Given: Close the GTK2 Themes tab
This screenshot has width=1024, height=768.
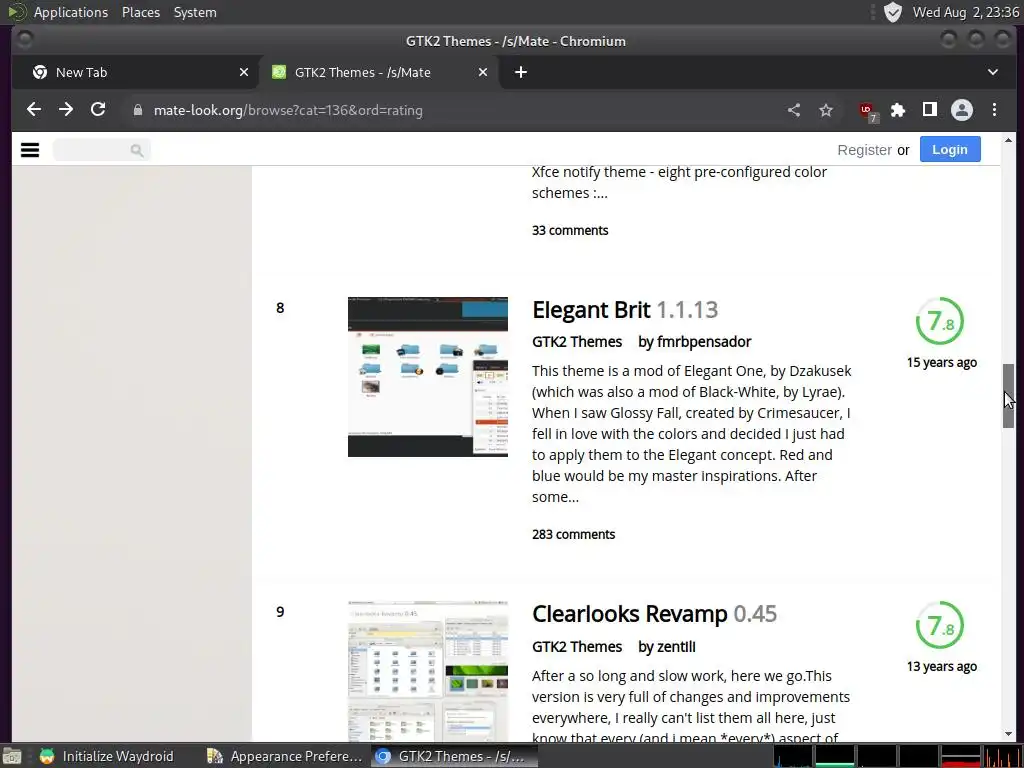Looking at the screenshot, I should 483,72.
